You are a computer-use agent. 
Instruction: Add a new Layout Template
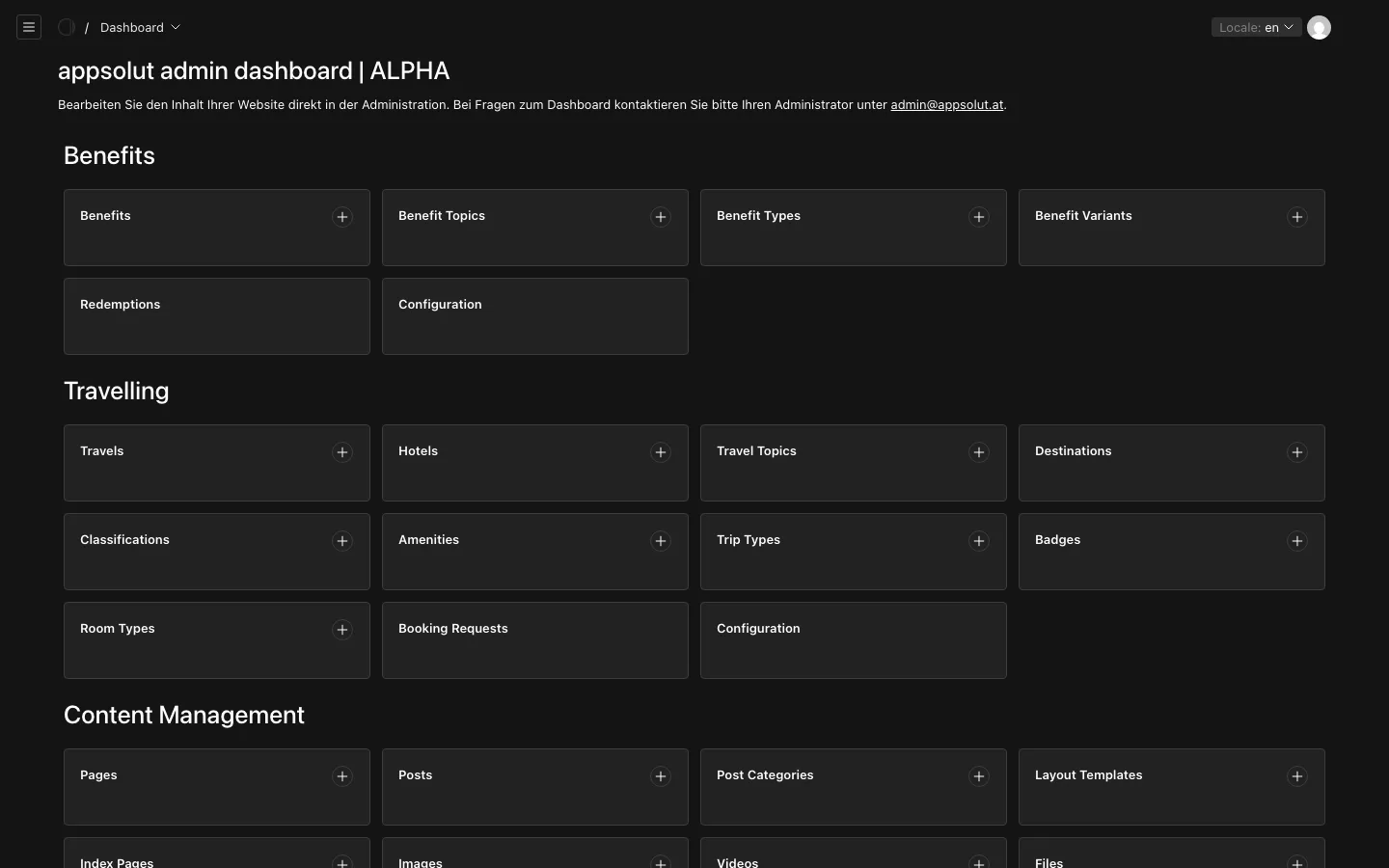coord(1297,776)
